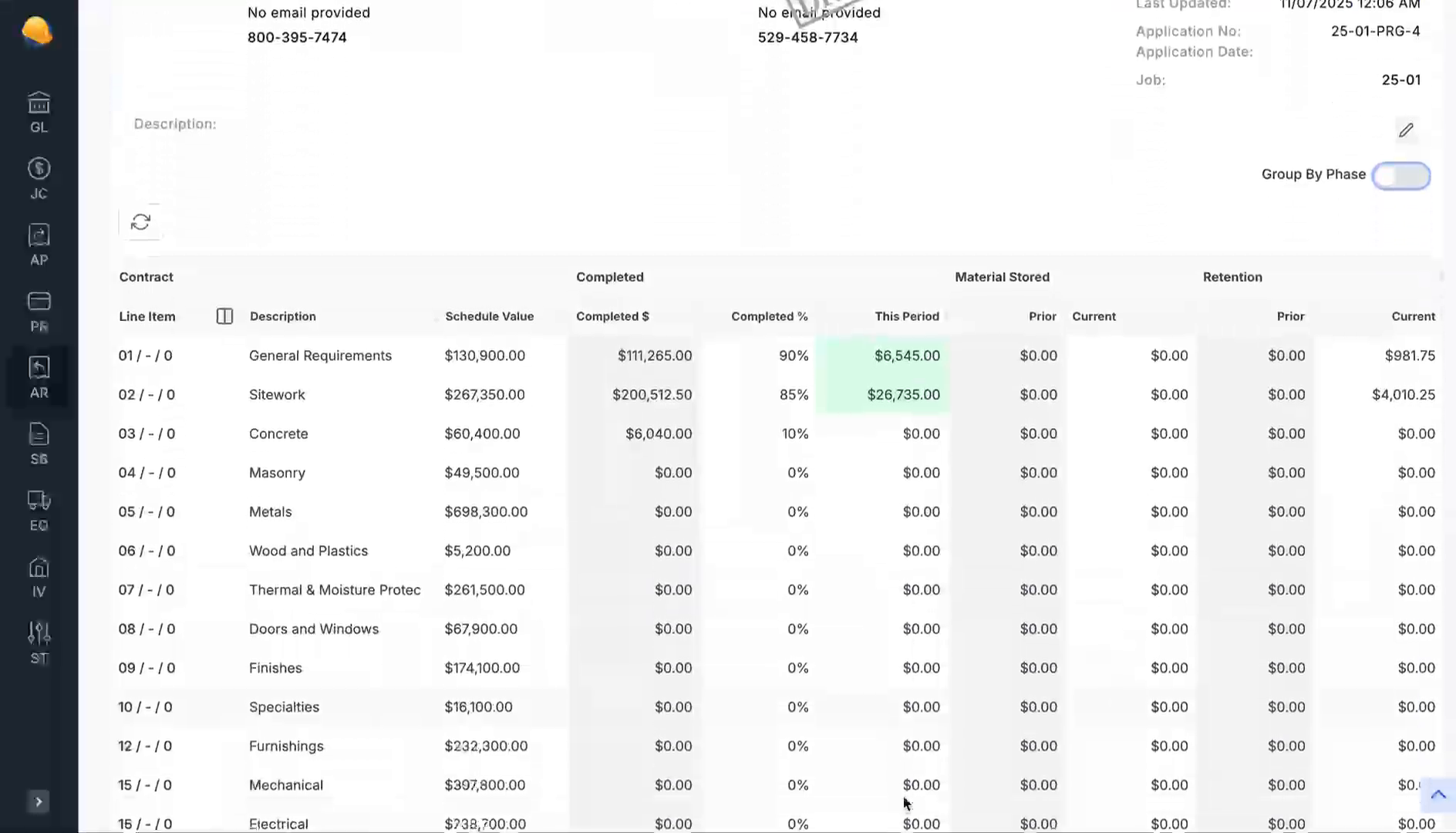Open the JC job cost module
This screenshot has width=1456, height=833.
39,179
